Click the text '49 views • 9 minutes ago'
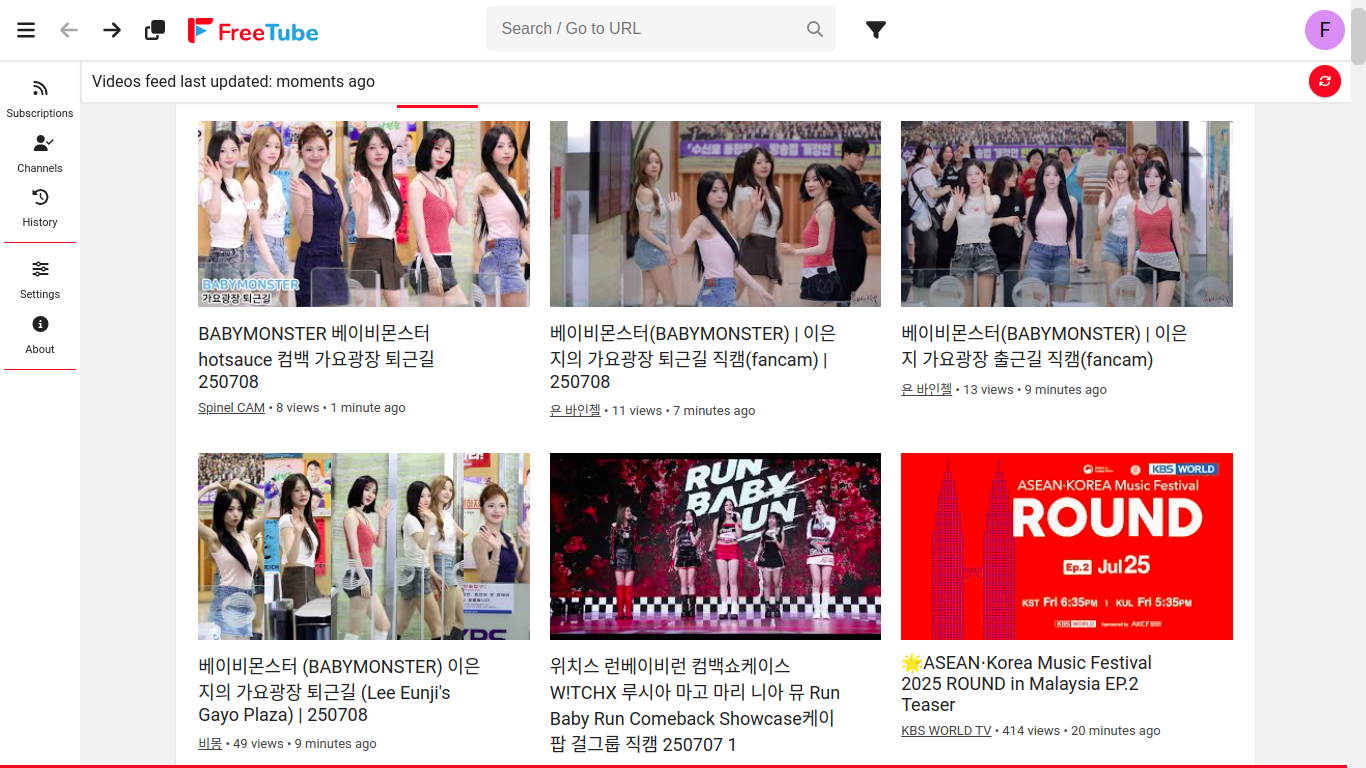The width and height of the screenshot is (1366, 768). 305,744
